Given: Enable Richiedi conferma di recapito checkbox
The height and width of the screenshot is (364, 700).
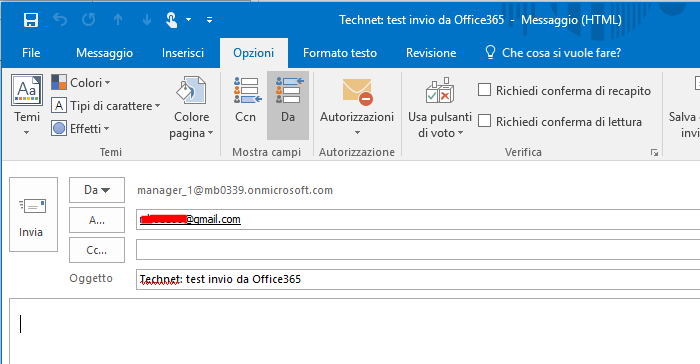Looking at the screenshot, I should [x=484, y=90].
